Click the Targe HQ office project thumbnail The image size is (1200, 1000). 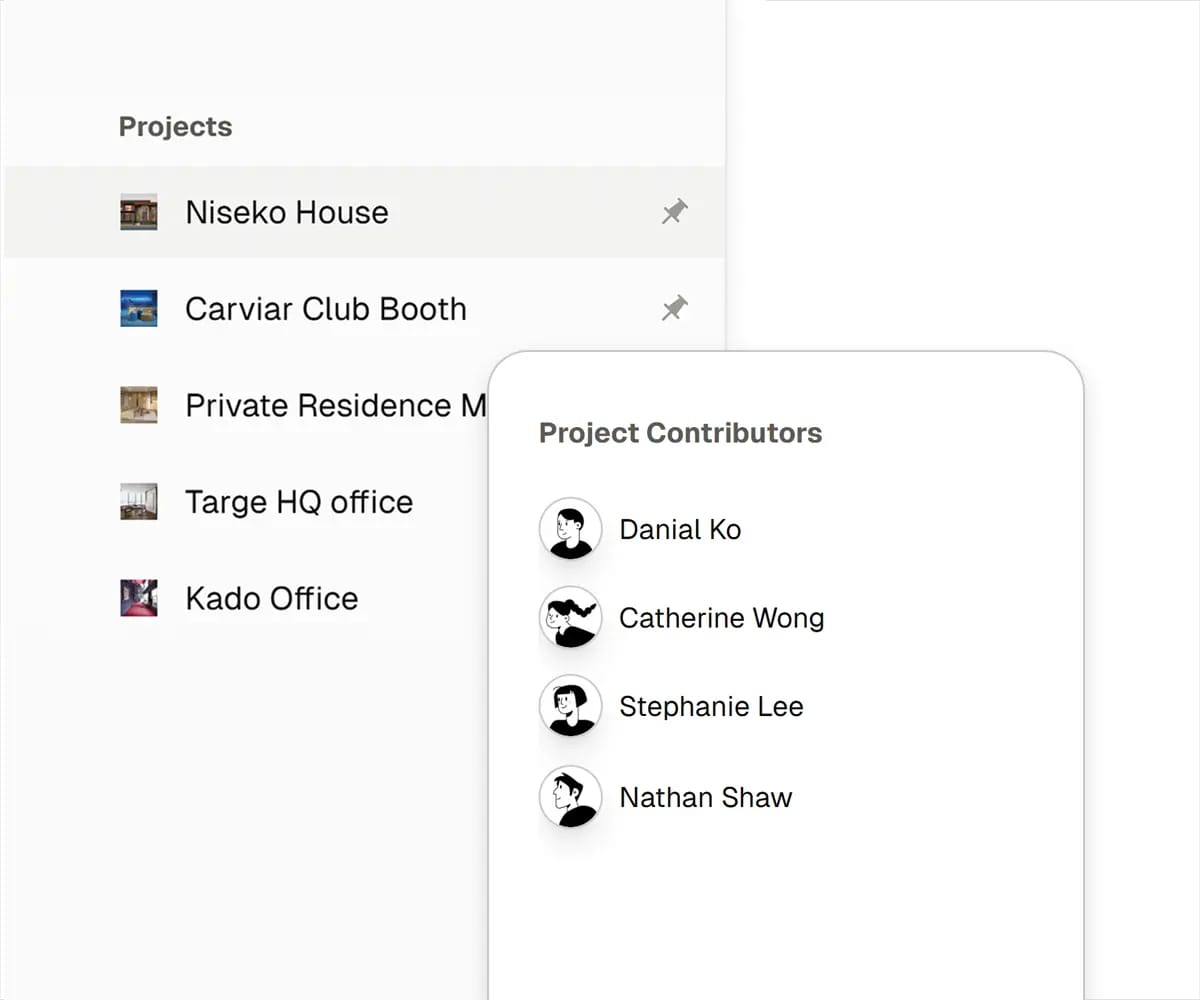(140, 502)
